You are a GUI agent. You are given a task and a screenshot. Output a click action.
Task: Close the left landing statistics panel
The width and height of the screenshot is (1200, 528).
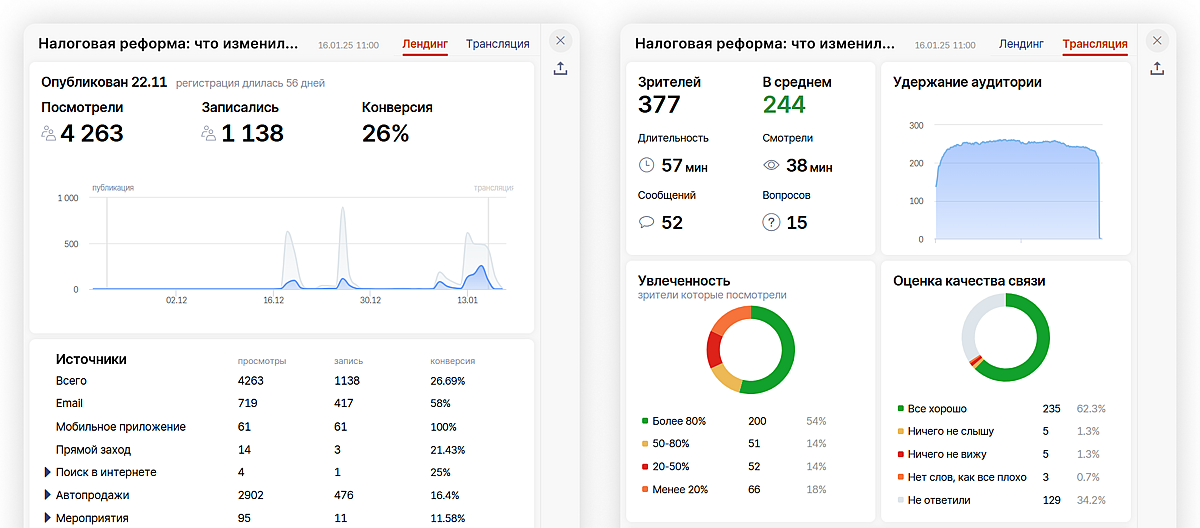[560, 41]
